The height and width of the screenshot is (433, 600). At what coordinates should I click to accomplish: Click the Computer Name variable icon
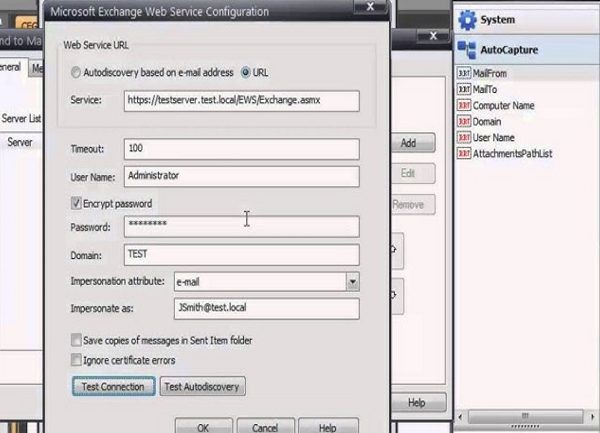(464, 105)
